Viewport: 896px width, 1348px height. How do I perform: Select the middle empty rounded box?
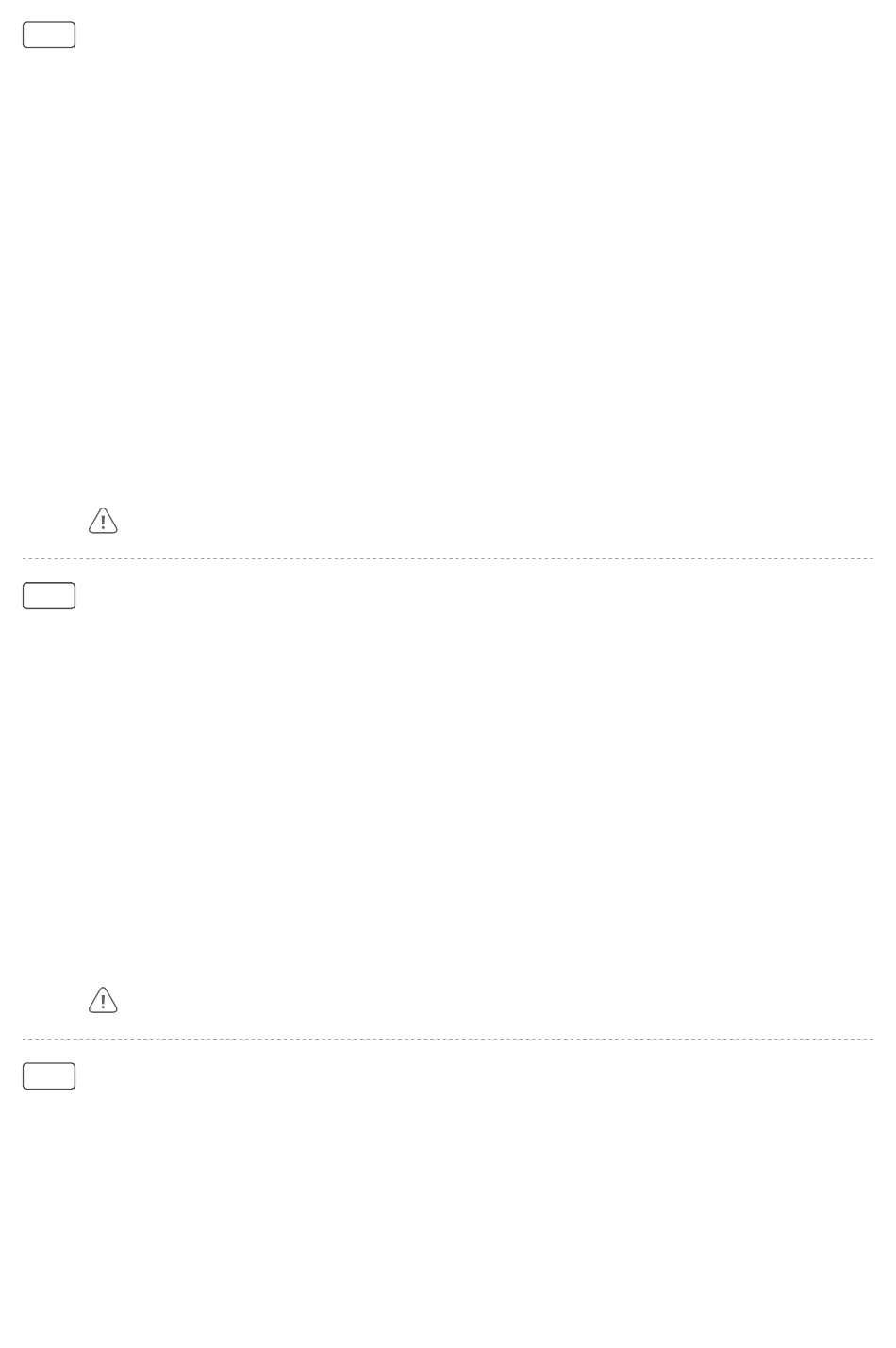pyautogui.click(x=49, y=596)
